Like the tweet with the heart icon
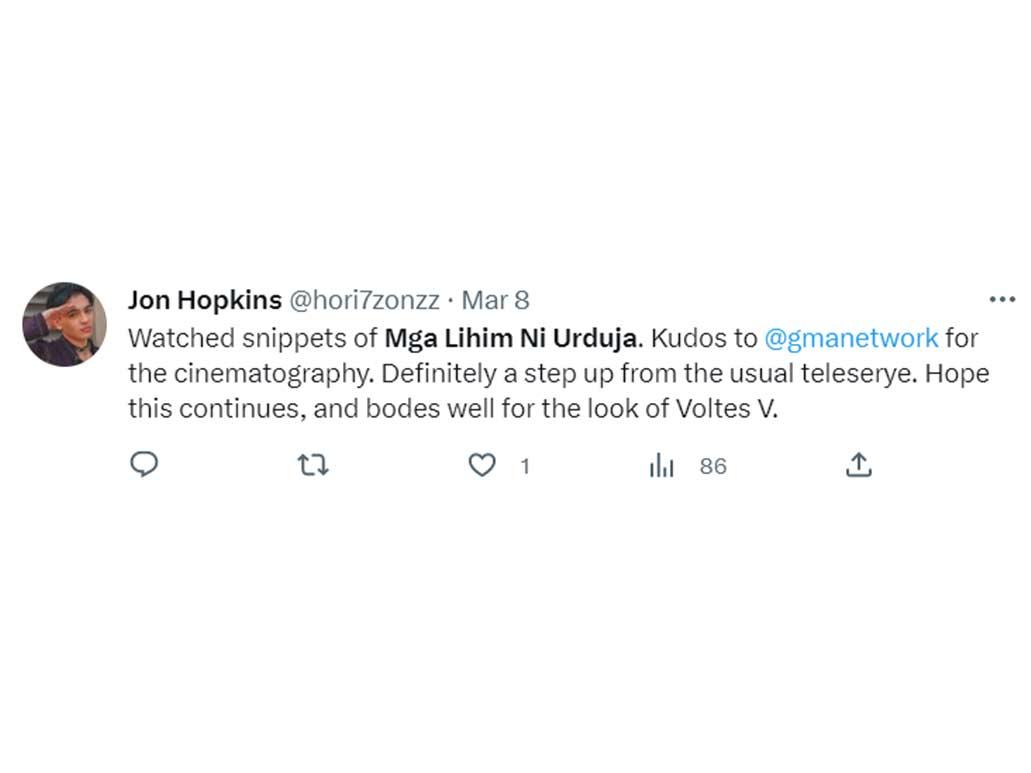 coord(482,465)
